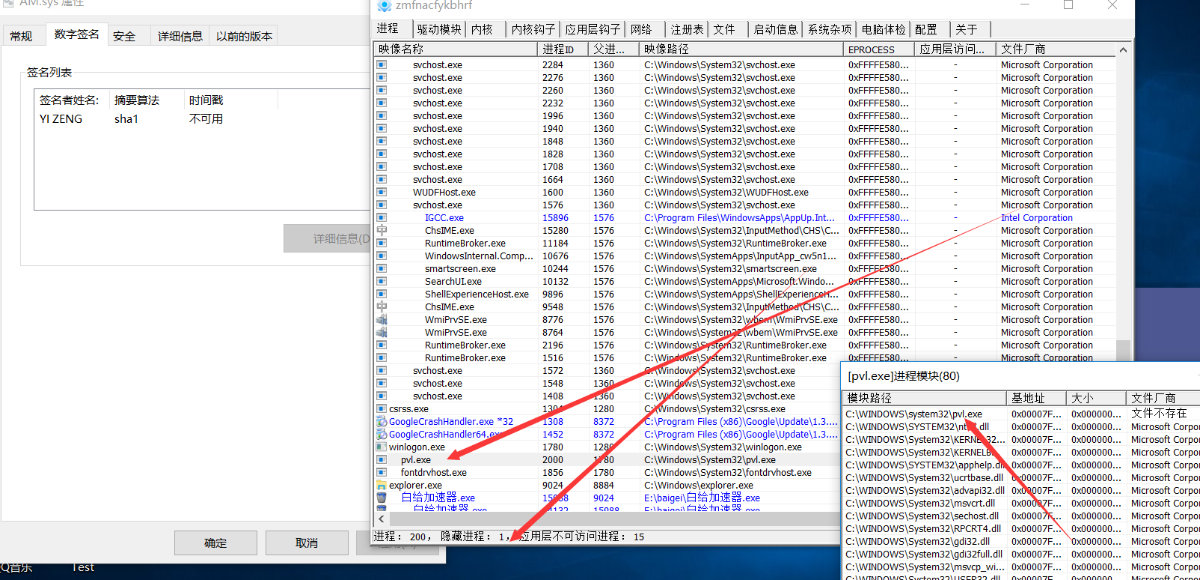Select the 进程 tab
Viewport: 1200px width, 580px height.
[388, 28]
